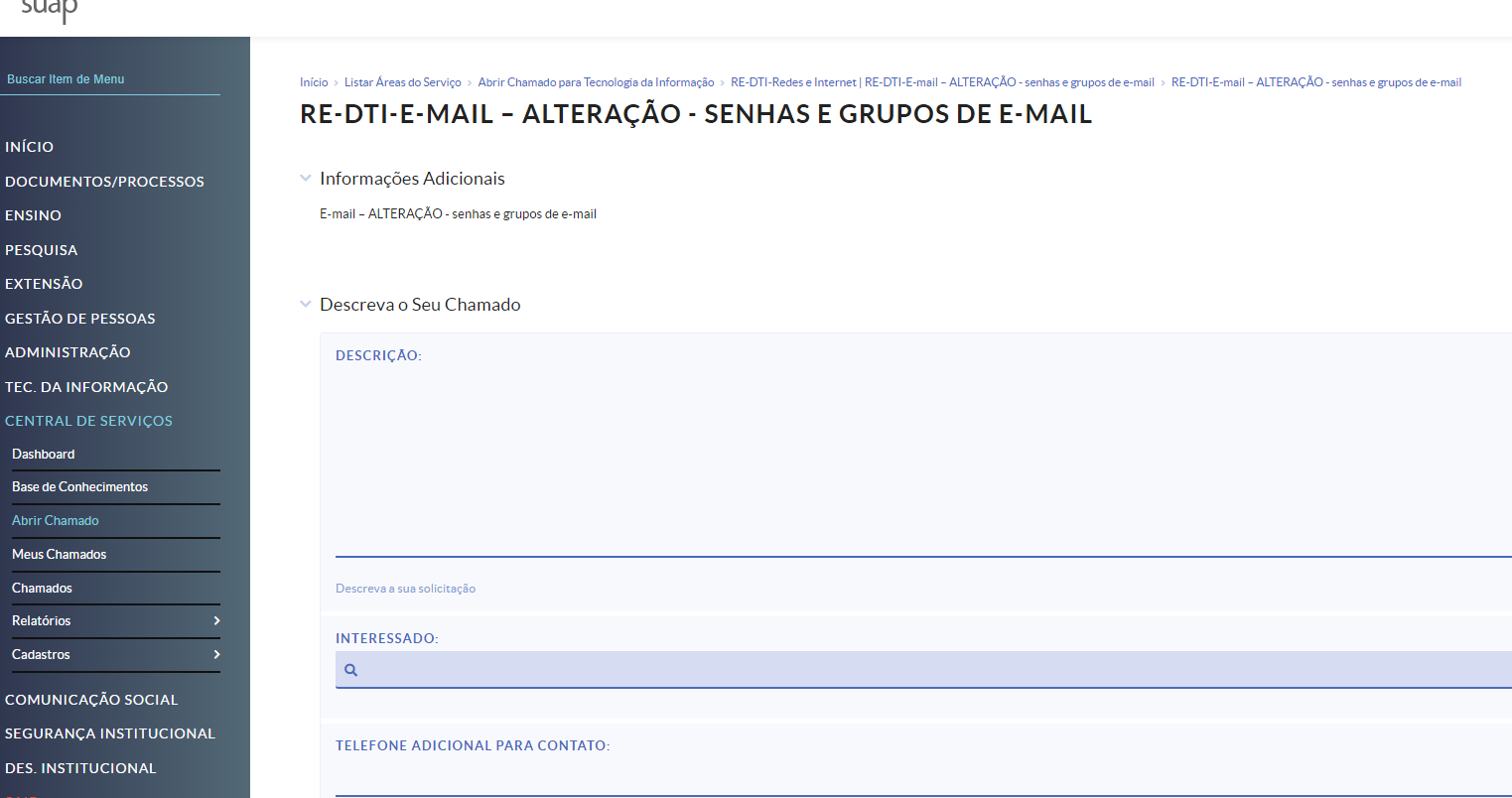This screenshot has width=1512, height=798.
Task: Open Abrir Chamado para Tecnologia da Informação breadcrumb
Action: 596,82
